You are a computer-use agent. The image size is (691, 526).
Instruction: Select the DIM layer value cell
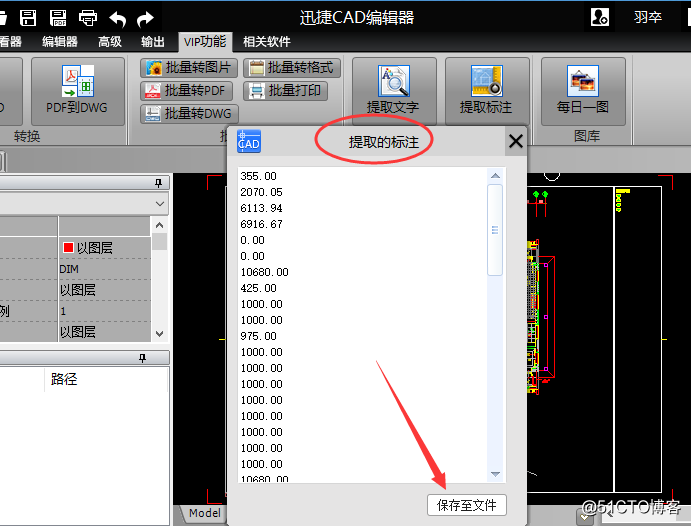tap(105, 269)
